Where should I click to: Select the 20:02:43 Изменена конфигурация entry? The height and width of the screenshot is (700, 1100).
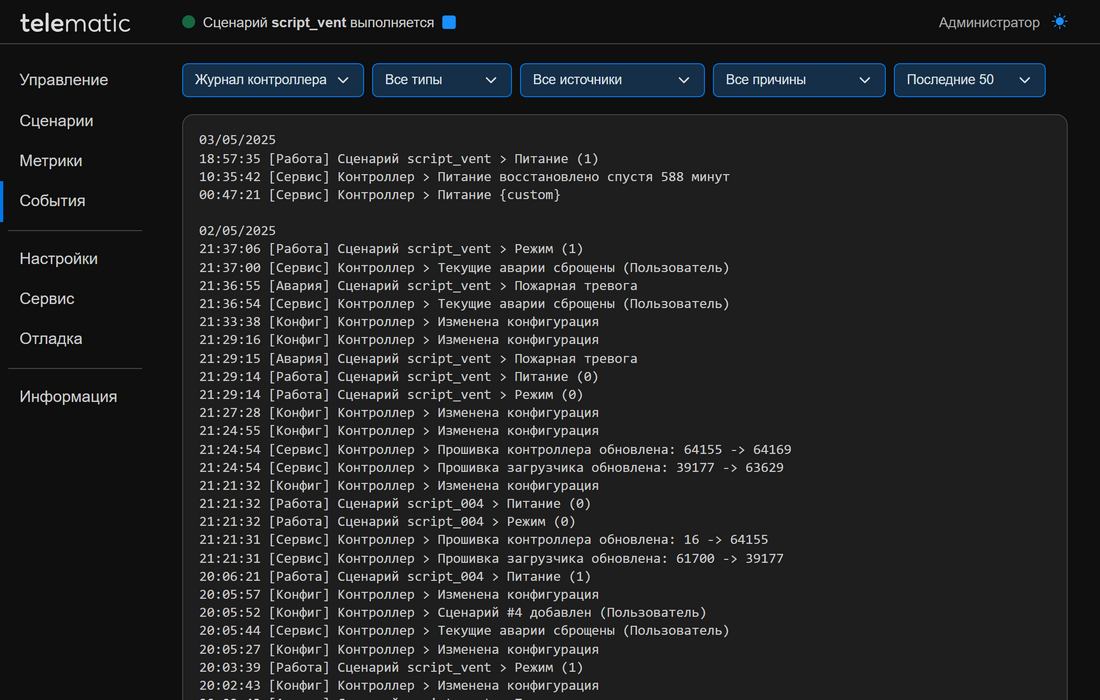[x=399, y=686]
